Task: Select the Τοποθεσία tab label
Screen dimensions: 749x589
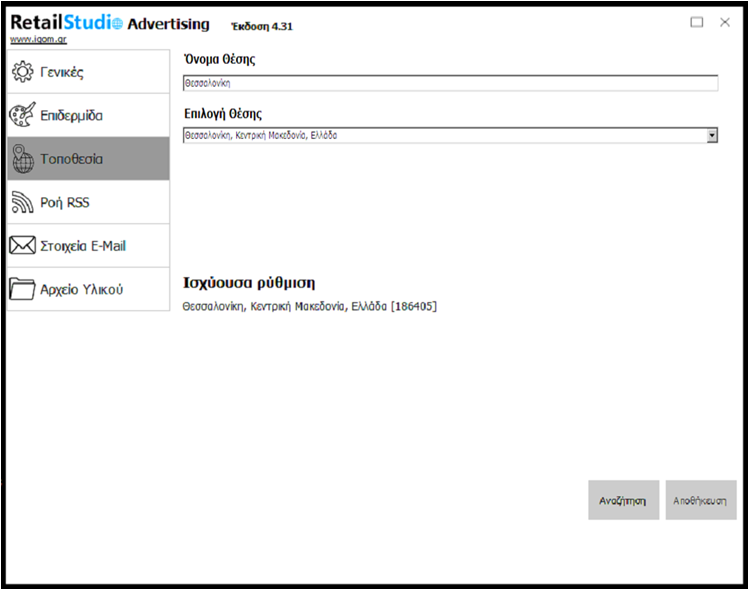Action: tap(71, 159)
